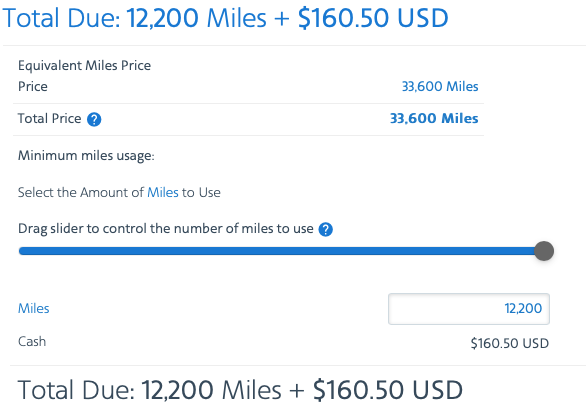Click the far left end of slider track

(x=22, y=251)
